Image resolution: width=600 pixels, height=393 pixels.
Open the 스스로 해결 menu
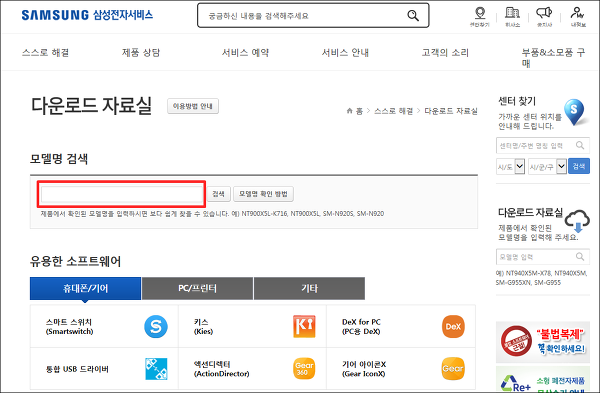(46, 52)
